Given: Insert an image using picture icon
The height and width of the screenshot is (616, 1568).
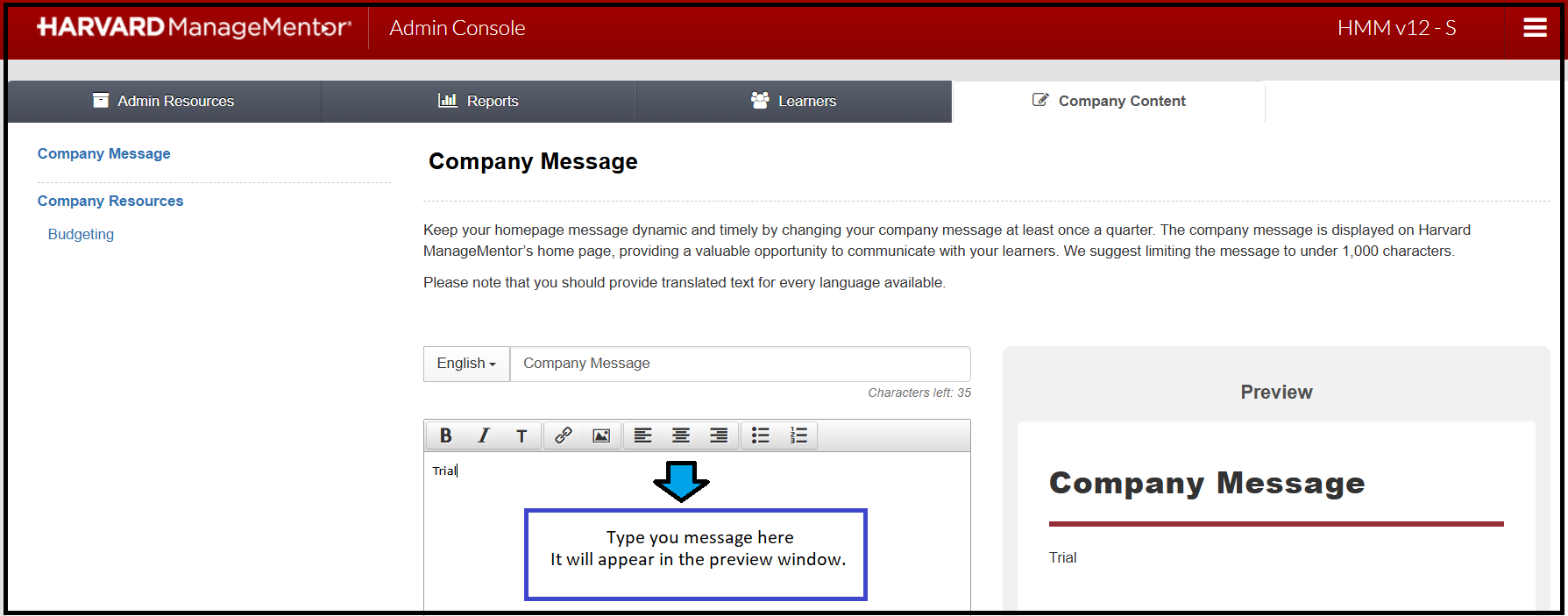Looking at the screenshot, I should [x=601, y=435].
